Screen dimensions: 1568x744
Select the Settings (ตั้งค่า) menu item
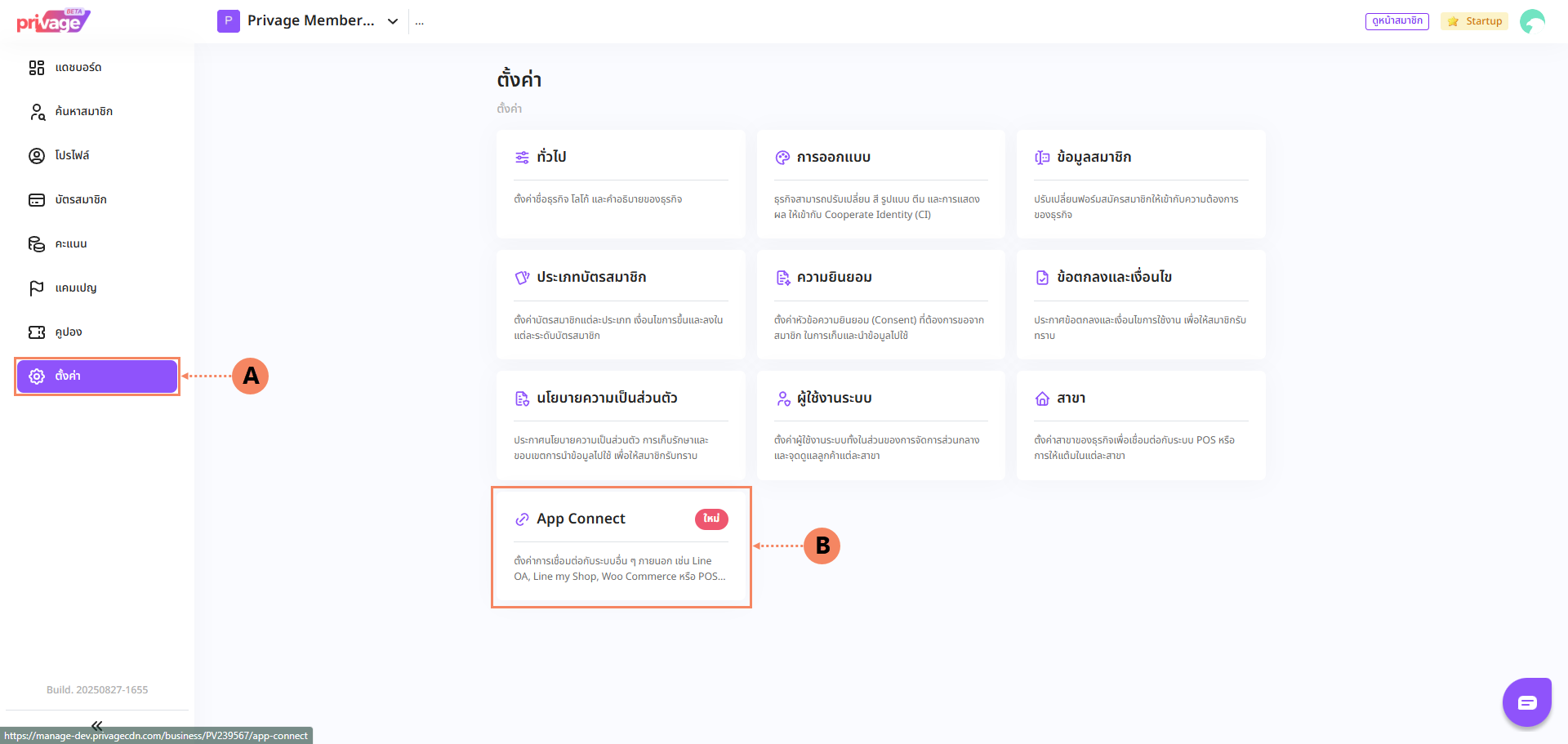(97, 376)
